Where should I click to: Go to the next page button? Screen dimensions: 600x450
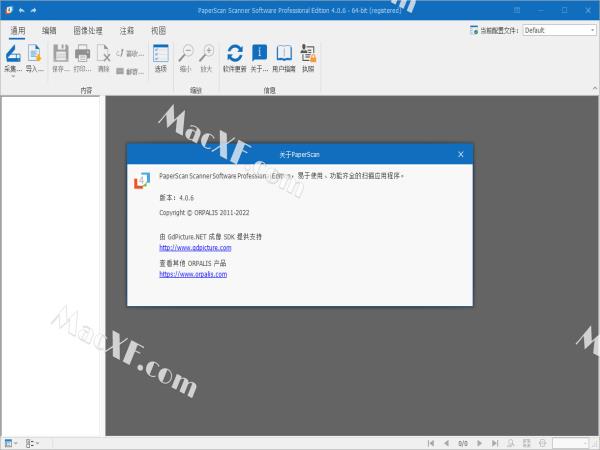coord(479,443)
